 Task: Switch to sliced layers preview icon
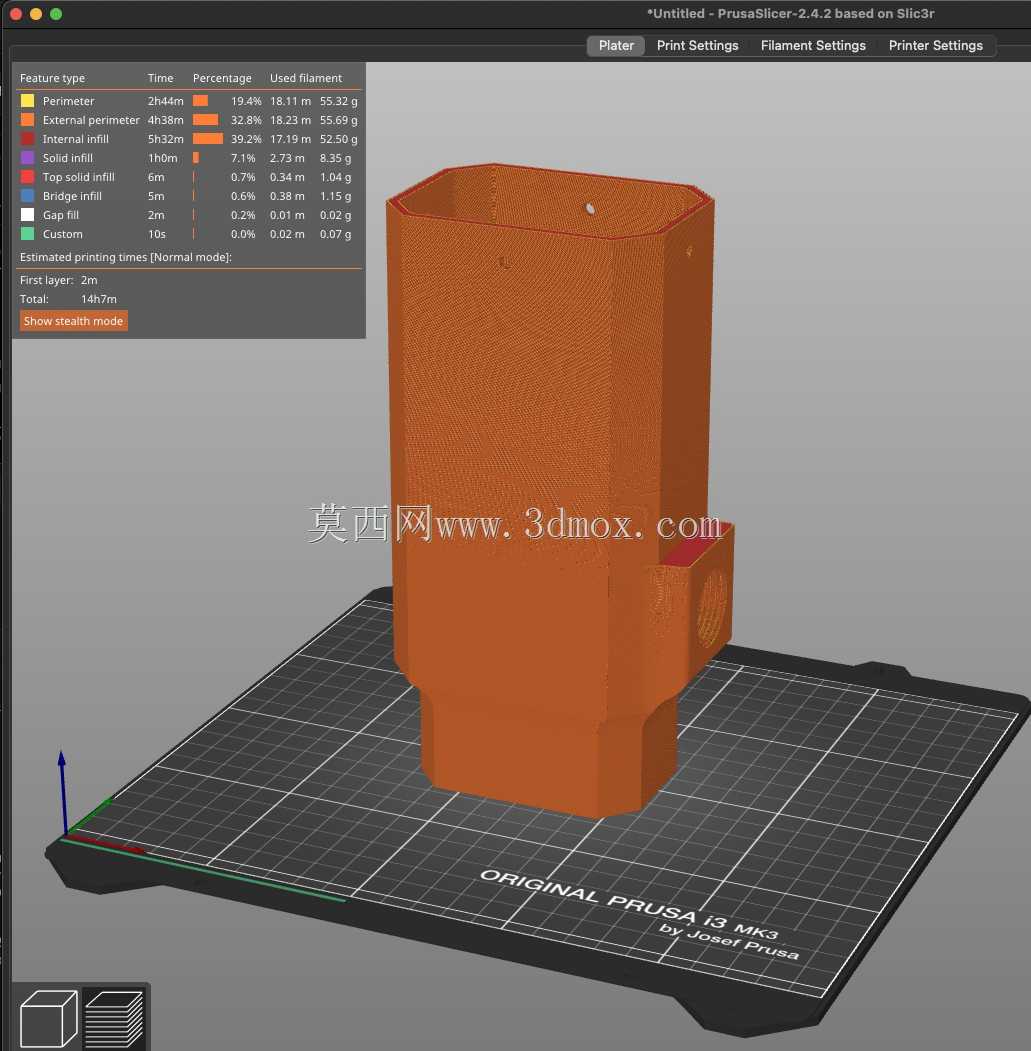point(115,1017)
